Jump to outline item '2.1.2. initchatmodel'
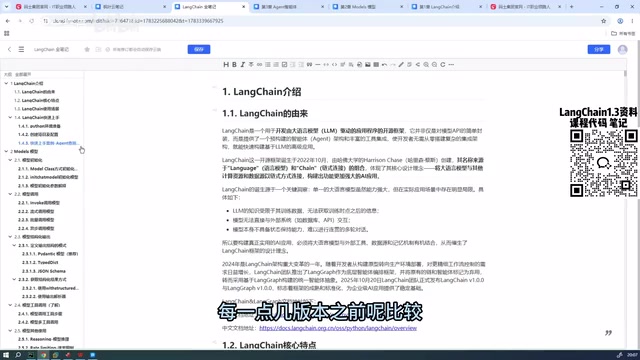This screenshot has height=360, width=640. pos(48,177)
